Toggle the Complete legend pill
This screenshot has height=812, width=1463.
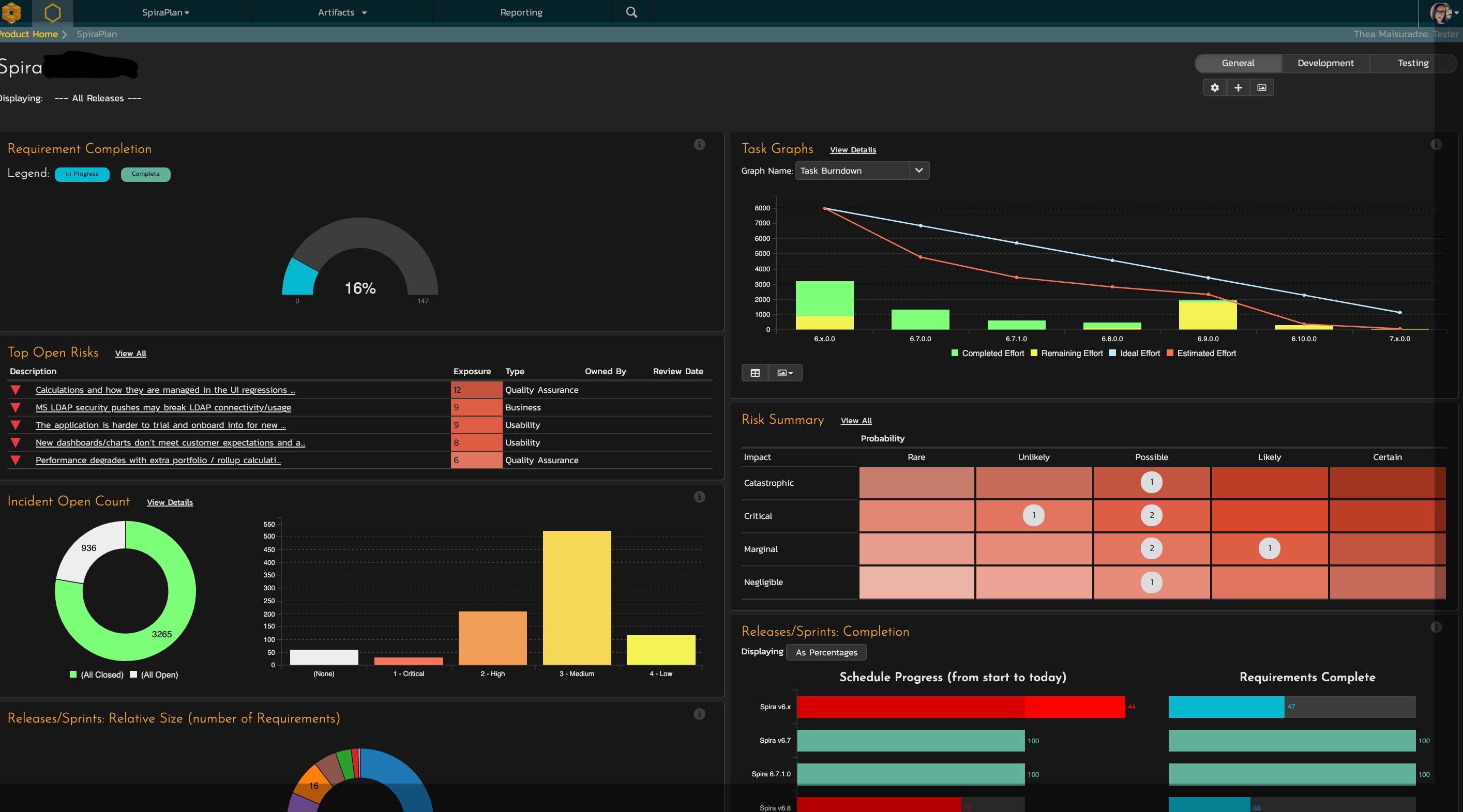coord(145,174)
